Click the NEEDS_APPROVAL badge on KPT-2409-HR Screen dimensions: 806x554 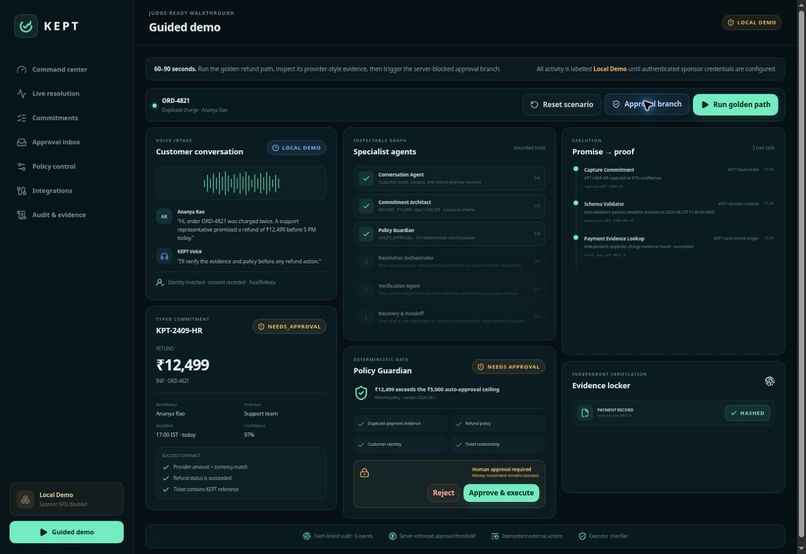pyautogui.click(x=289, y=327)
